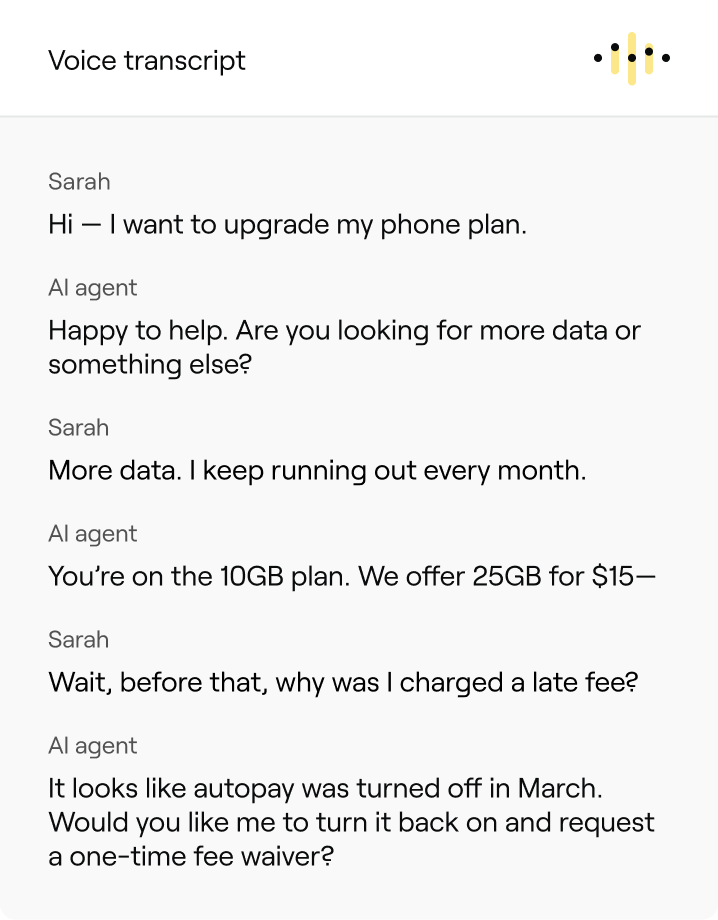Click the text 'something else?'
The width and height of the screenshot is (718, 920).
click(x=150, y=365)
